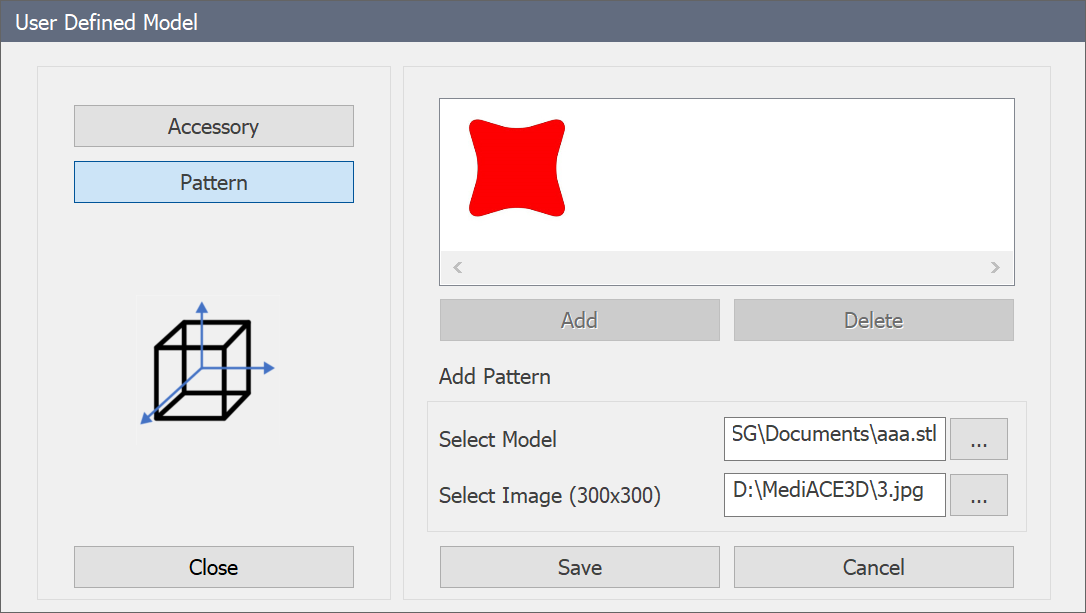Close the User Defined Model dialog
The image size is (1086, 613).
click(x=213, y=567)
